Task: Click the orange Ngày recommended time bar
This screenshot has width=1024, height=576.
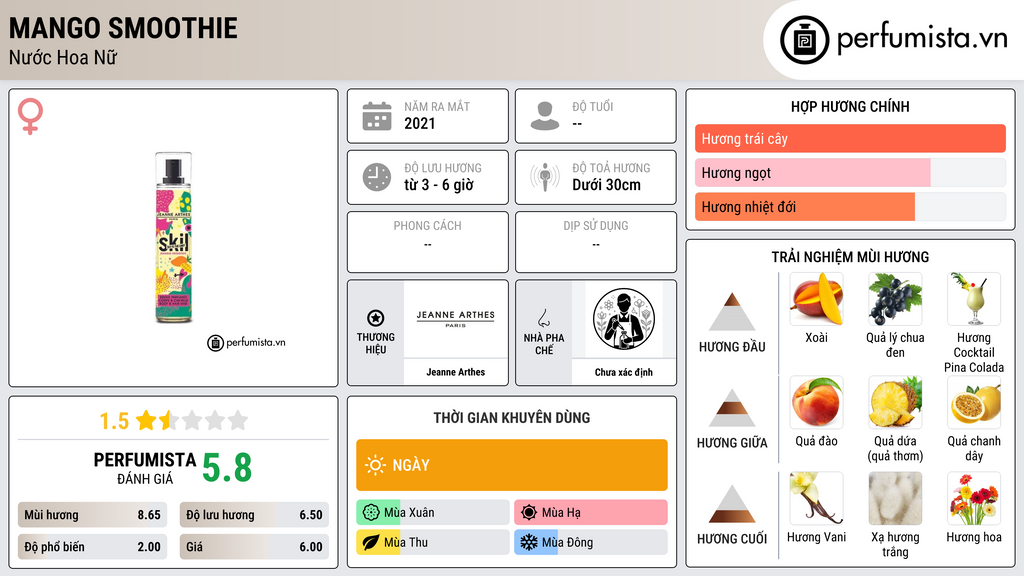Action: 512,465
